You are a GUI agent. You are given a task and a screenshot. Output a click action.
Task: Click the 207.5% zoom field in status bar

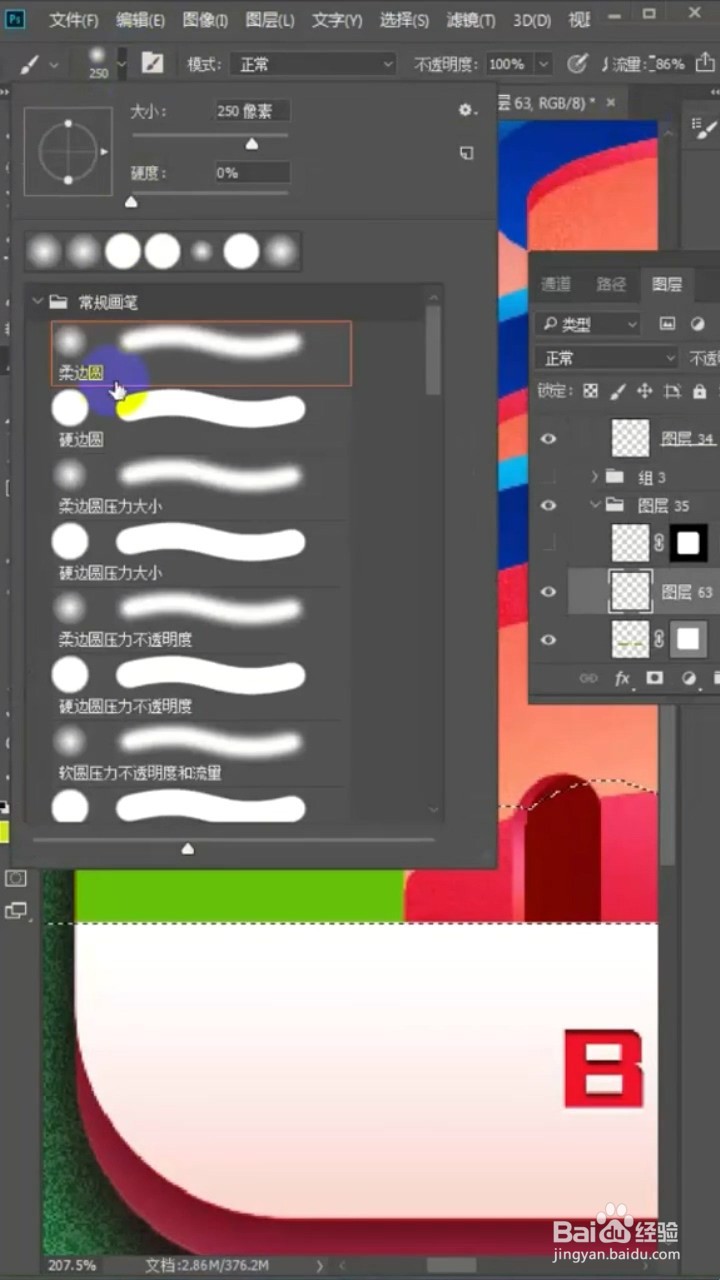(x=72, y=1265)
